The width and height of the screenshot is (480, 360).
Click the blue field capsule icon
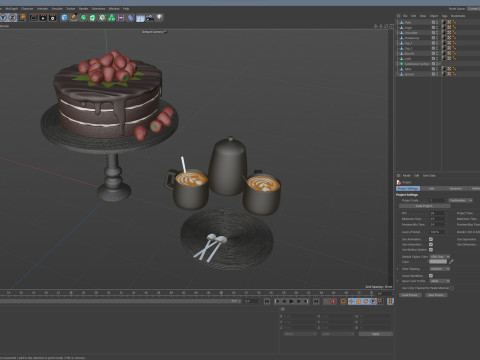pos(130,17)
